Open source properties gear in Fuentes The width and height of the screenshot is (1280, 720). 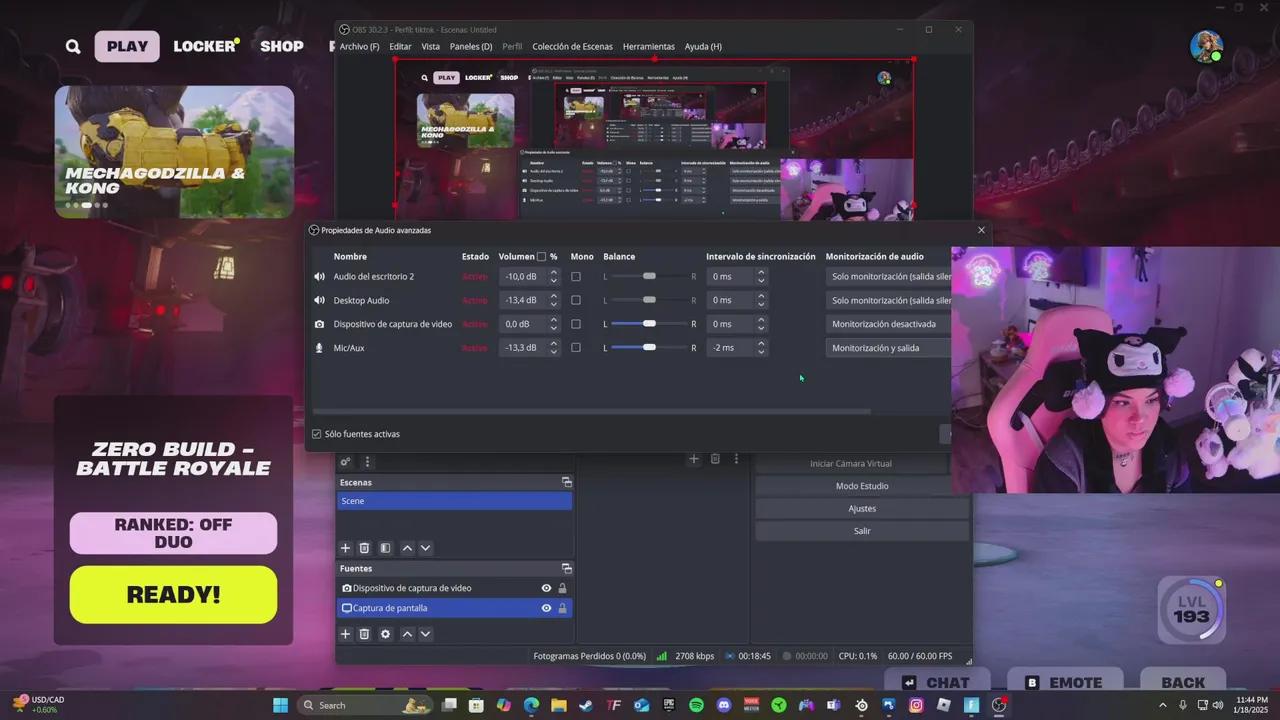[x=385, y=634]
